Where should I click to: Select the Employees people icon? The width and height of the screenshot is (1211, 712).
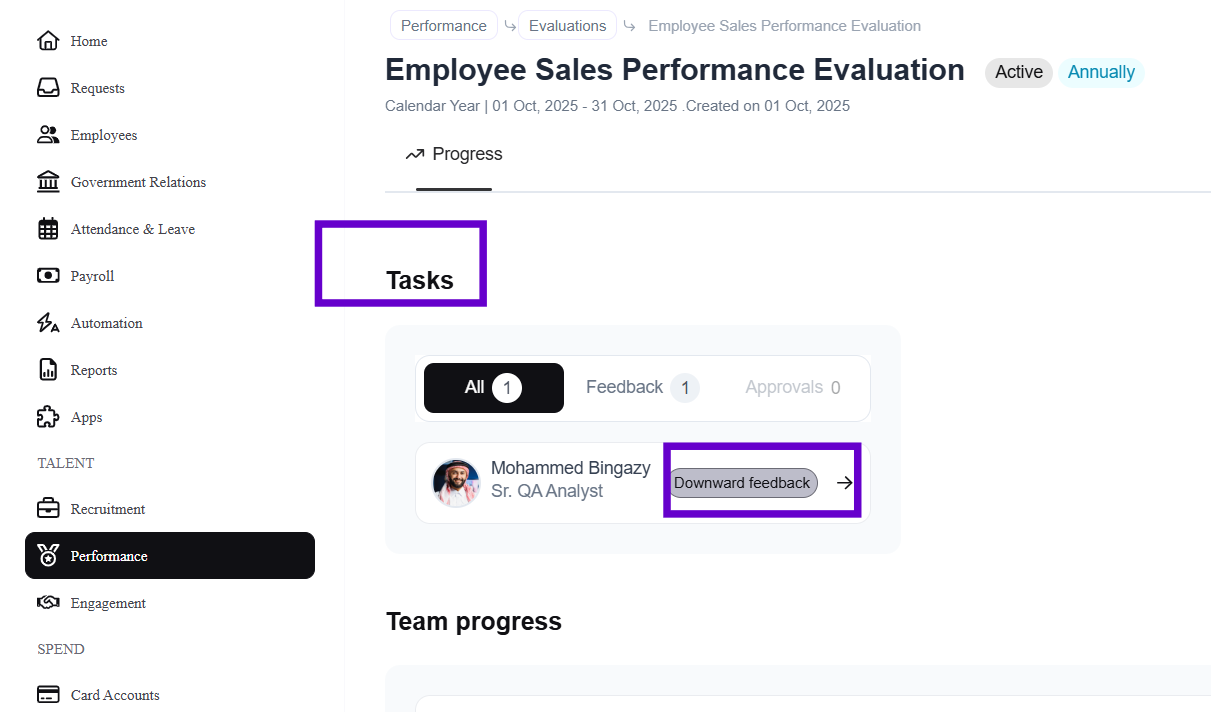(x=48, y=135)
